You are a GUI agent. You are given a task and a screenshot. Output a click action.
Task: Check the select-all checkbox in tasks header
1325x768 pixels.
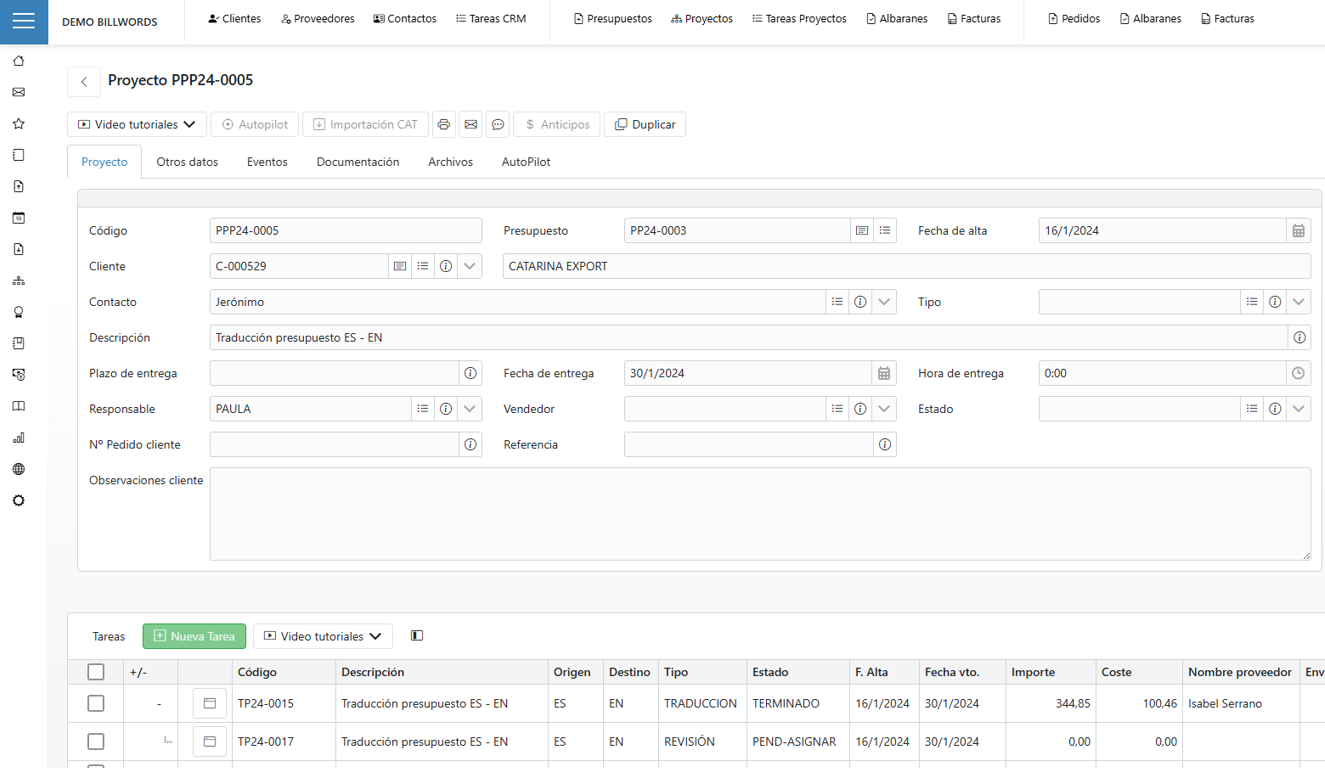[x=96, y=672]
